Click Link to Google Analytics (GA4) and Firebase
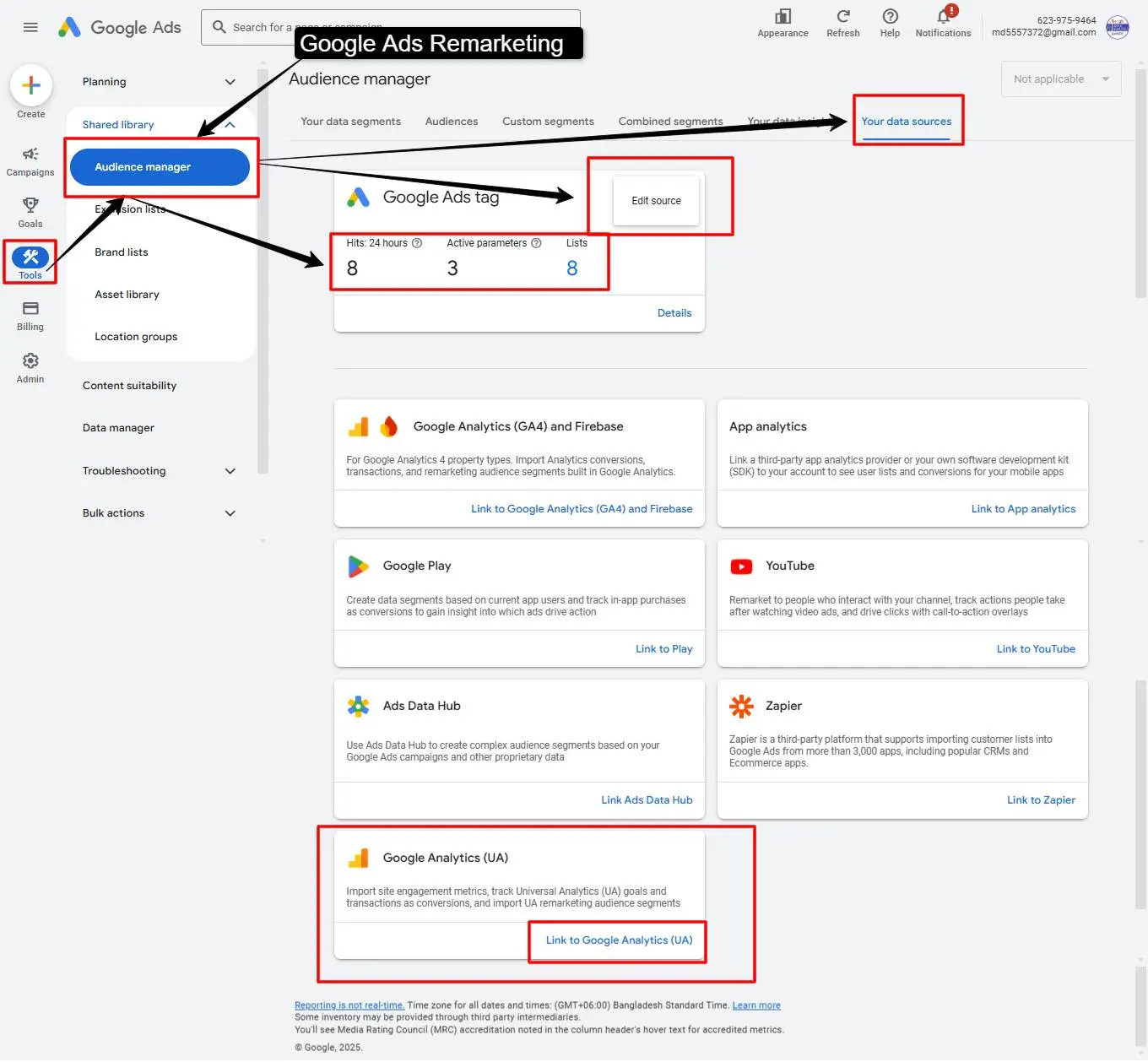This screenshot has width=1148, height=1062. [582, 509]
